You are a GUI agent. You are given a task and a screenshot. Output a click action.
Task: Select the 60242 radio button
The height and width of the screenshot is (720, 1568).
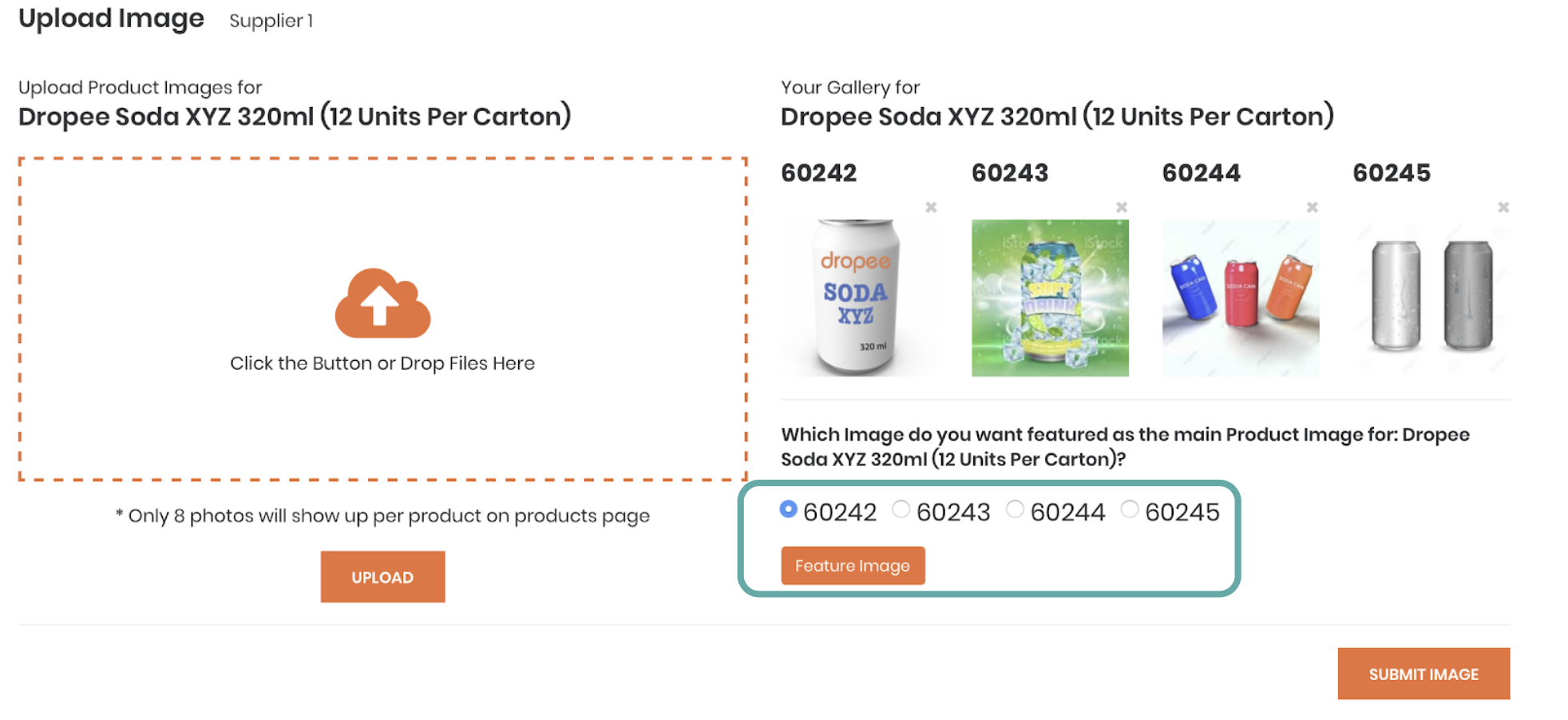coord(789,509)
